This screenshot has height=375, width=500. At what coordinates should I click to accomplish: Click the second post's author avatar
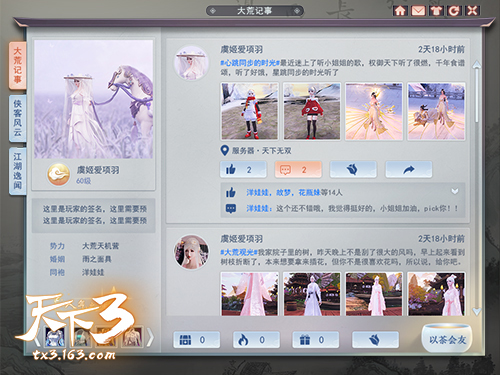coord(191,252)
